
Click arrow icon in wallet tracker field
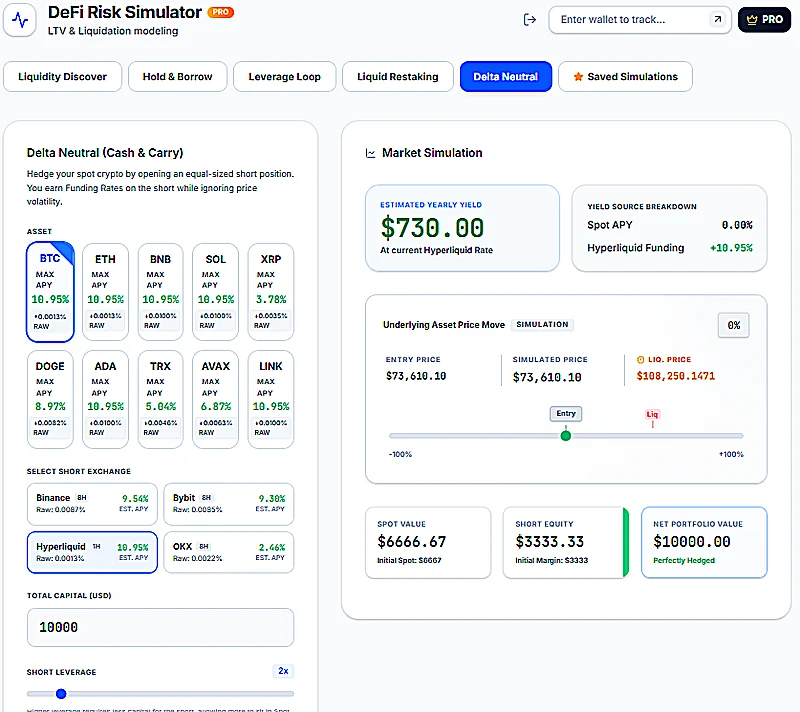click(x=717, y=19)
